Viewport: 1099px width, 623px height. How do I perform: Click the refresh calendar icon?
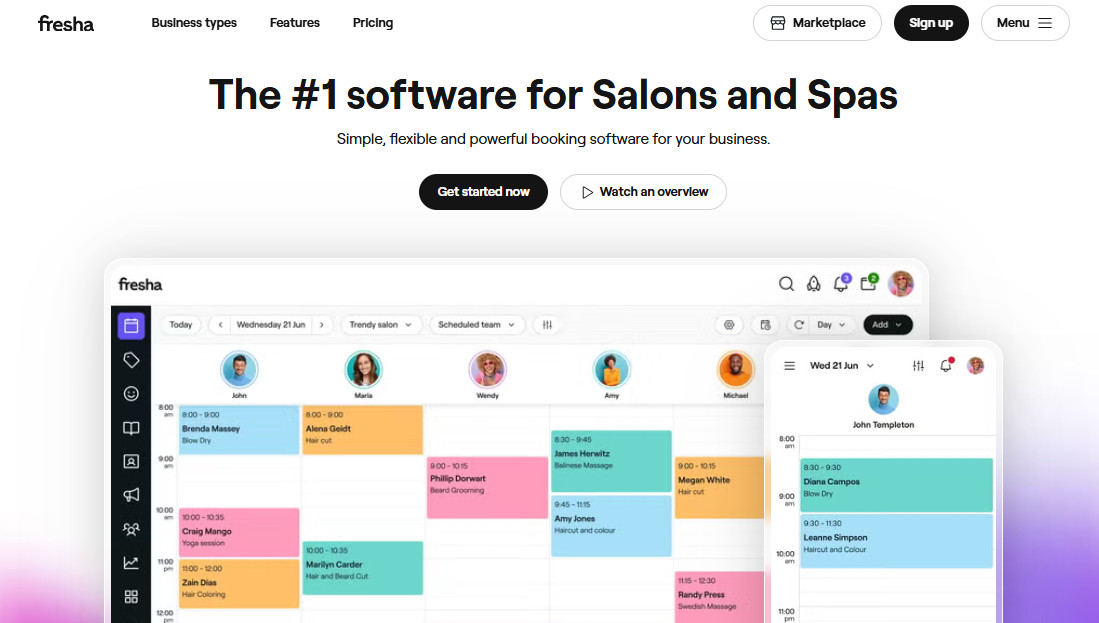[798, 324]
